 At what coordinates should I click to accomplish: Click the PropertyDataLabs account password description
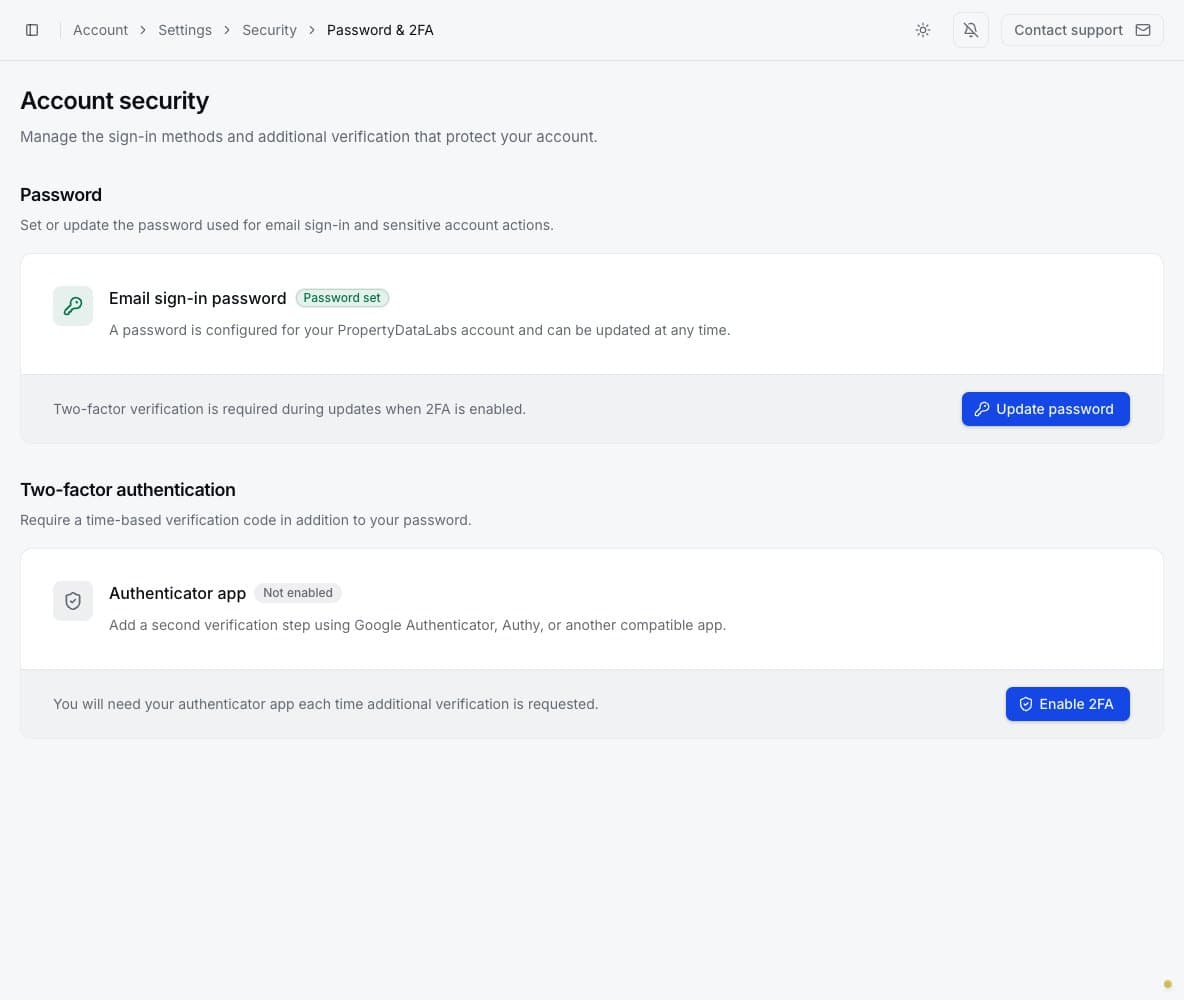pos(420,330)
